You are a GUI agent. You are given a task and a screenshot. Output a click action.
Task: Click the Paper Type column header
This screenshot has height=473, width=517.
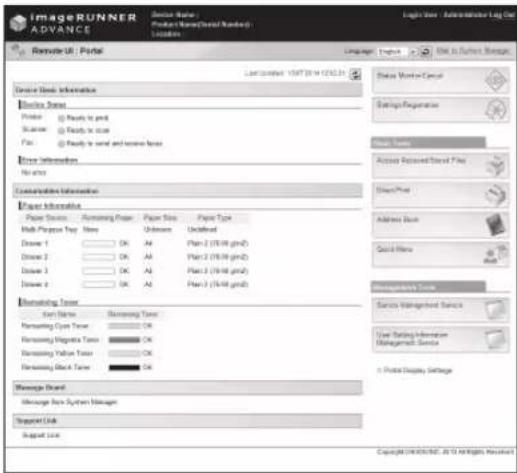[x=214, y=218]
